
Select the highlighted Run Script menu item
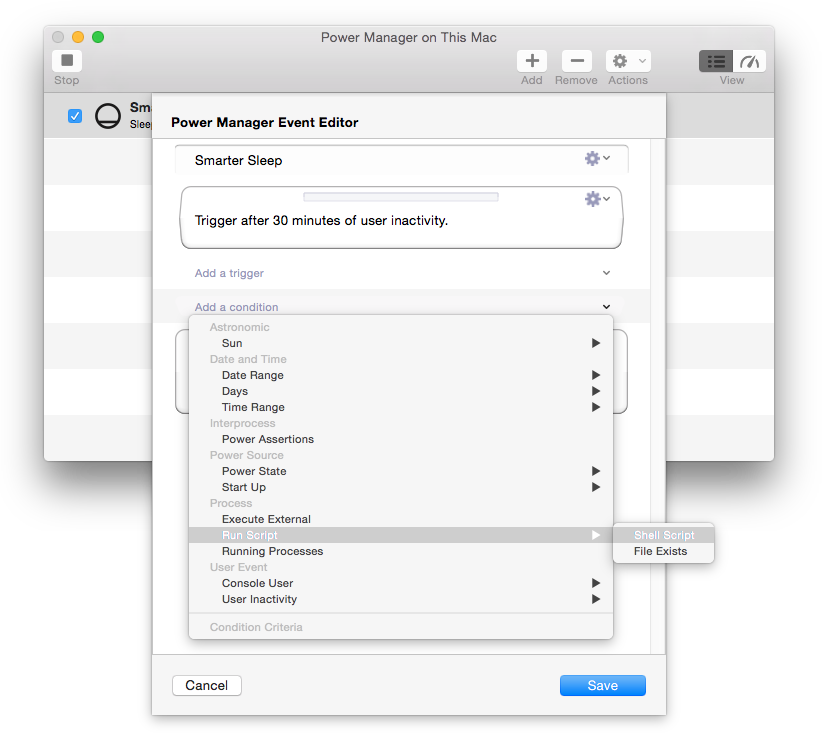click(401, 535)
